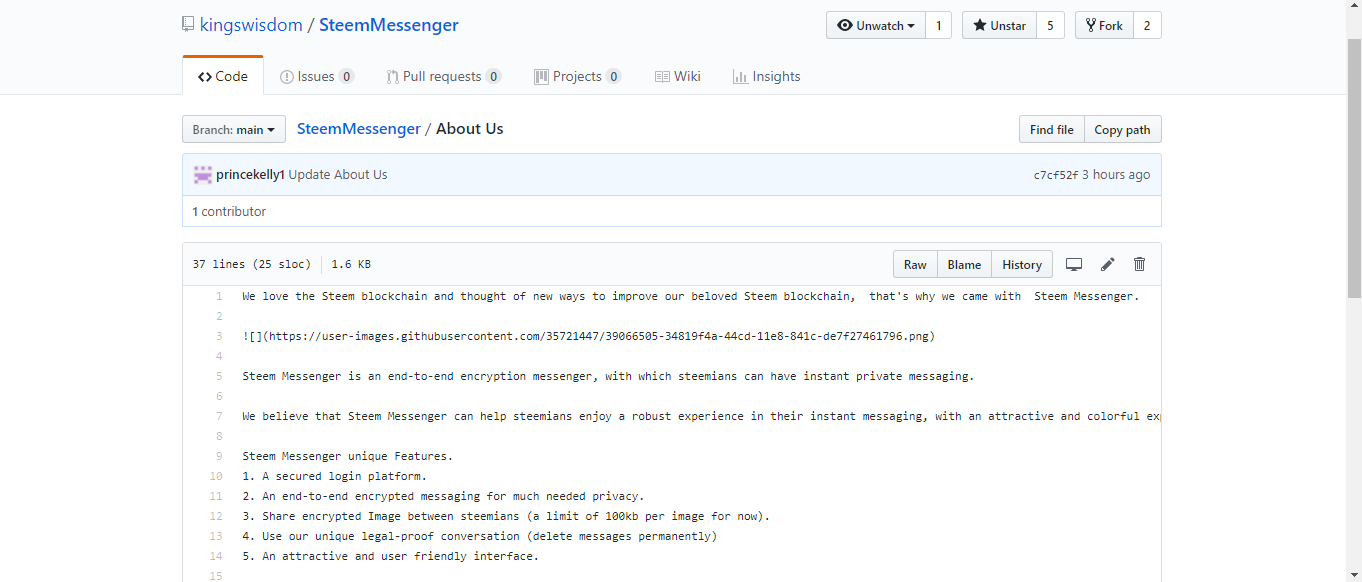Click the page vertical scrollbar thumb
1362x582 pixels.
[1355, 168]
